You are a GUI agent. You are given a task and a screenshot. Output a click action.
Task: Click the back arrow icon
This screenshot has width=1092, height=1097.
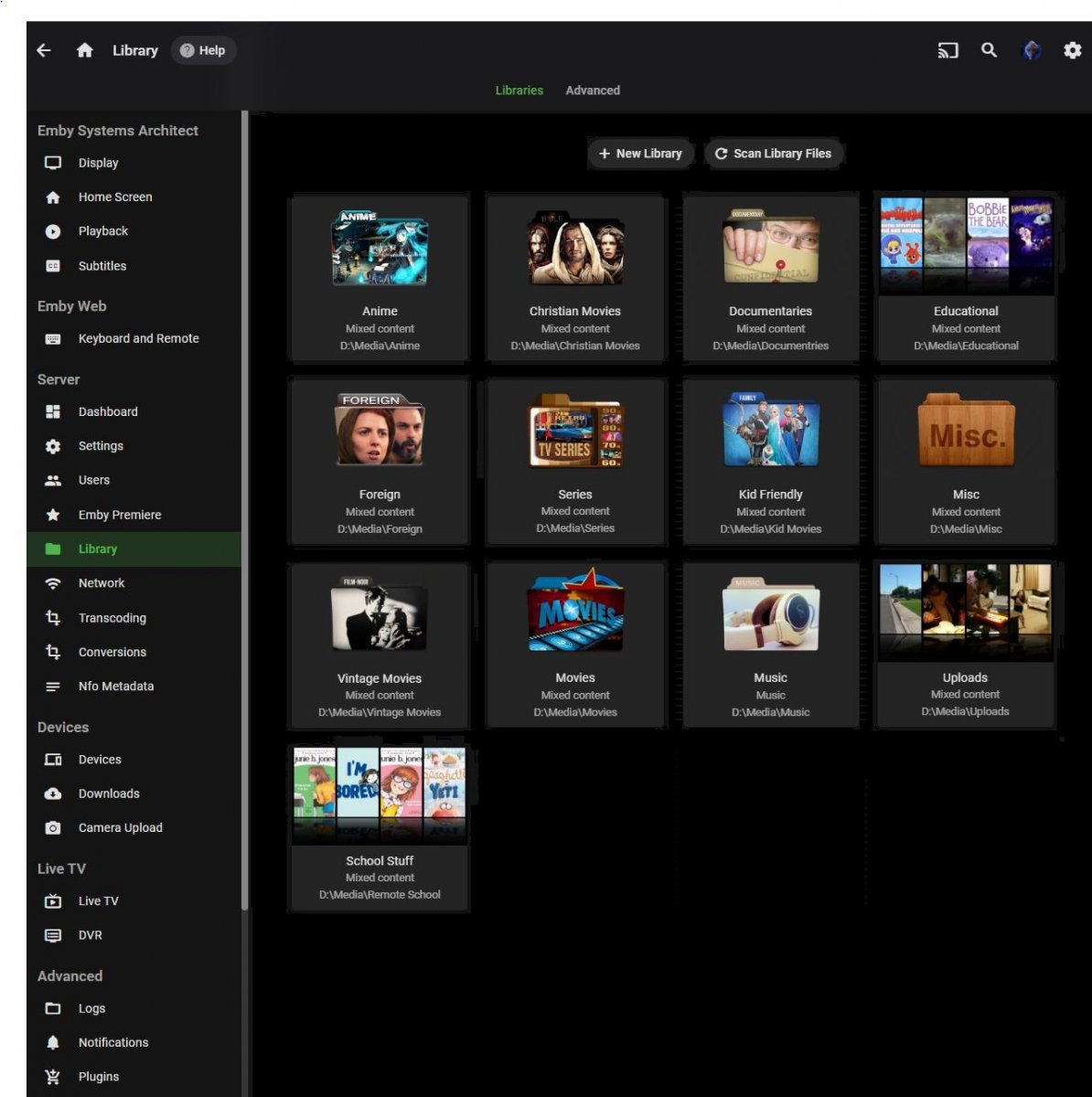coord(44,50)
